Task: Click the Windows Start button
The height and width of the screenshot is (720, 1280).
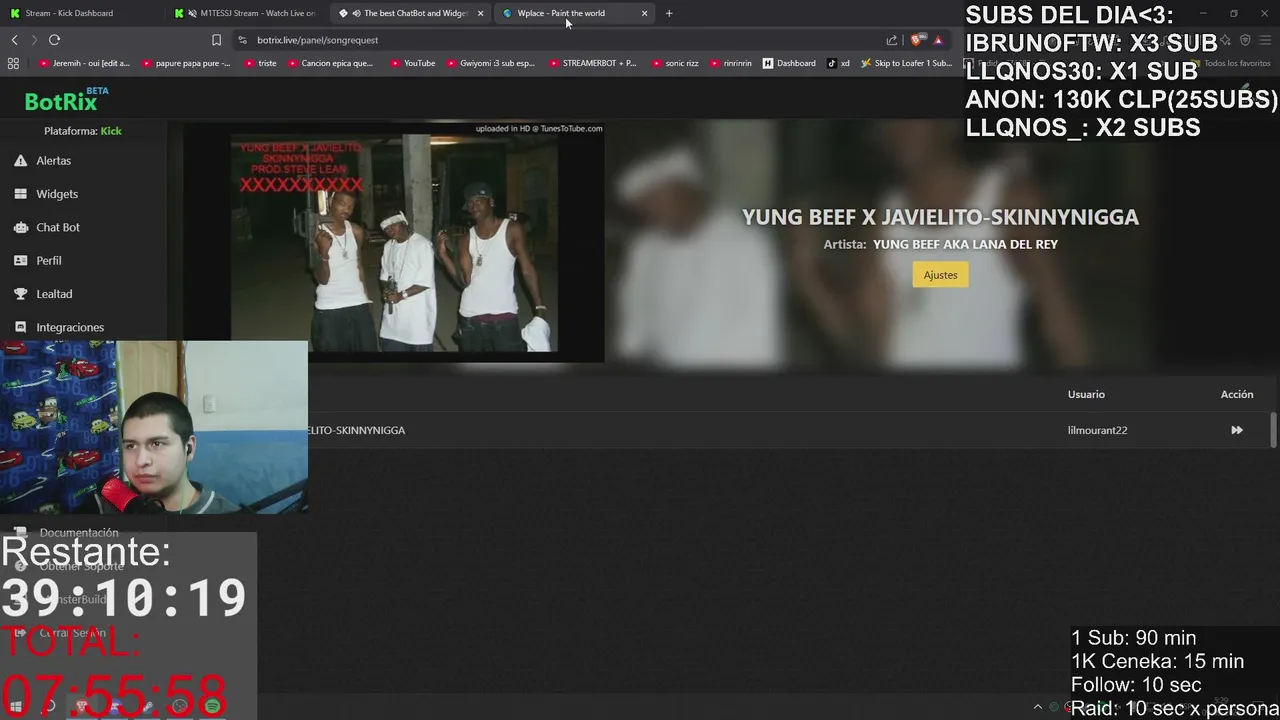Action: pyautogui.click(x=16, y=706)
